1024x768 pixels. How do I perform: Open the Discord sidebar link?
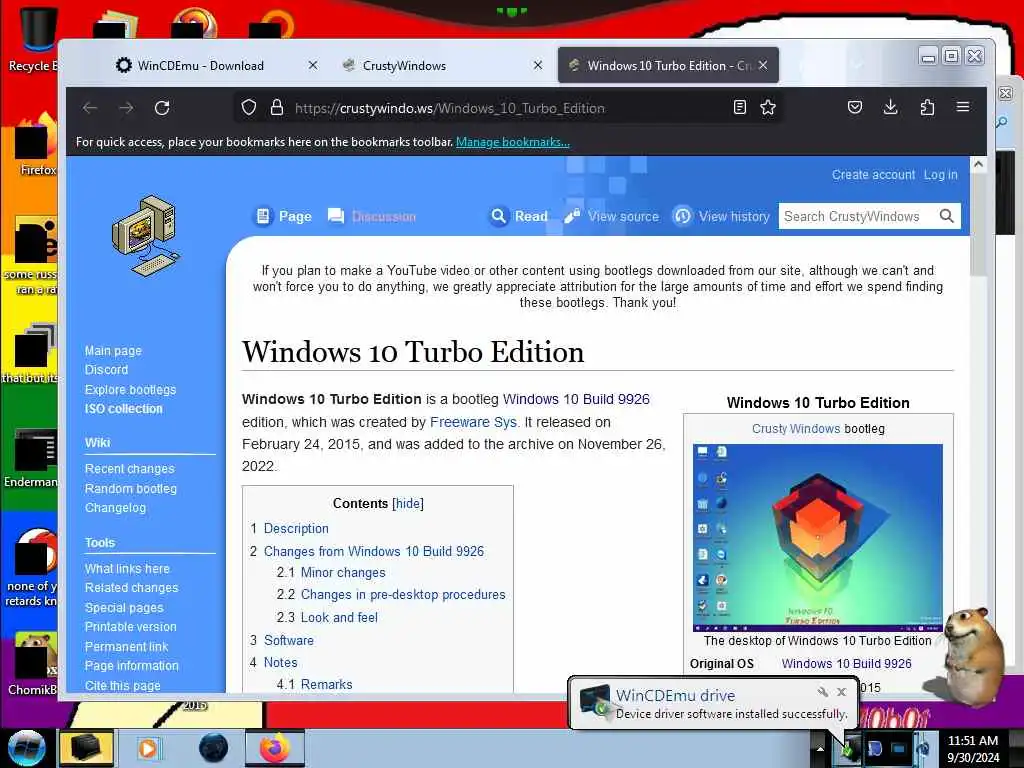pos(106,370)
